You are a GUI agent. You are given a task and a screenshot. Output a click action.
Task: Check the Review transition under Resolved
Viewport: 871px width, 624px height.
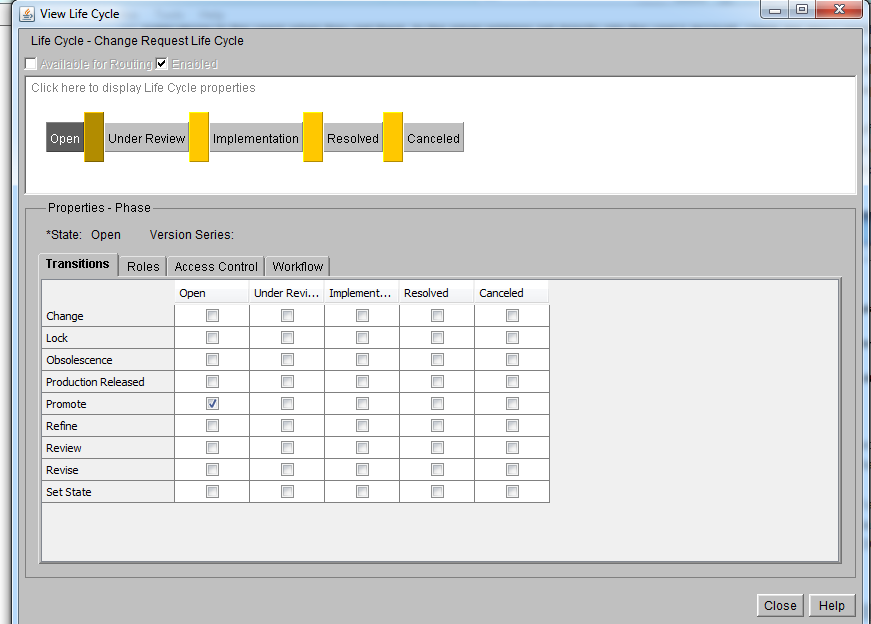point(437,447)
